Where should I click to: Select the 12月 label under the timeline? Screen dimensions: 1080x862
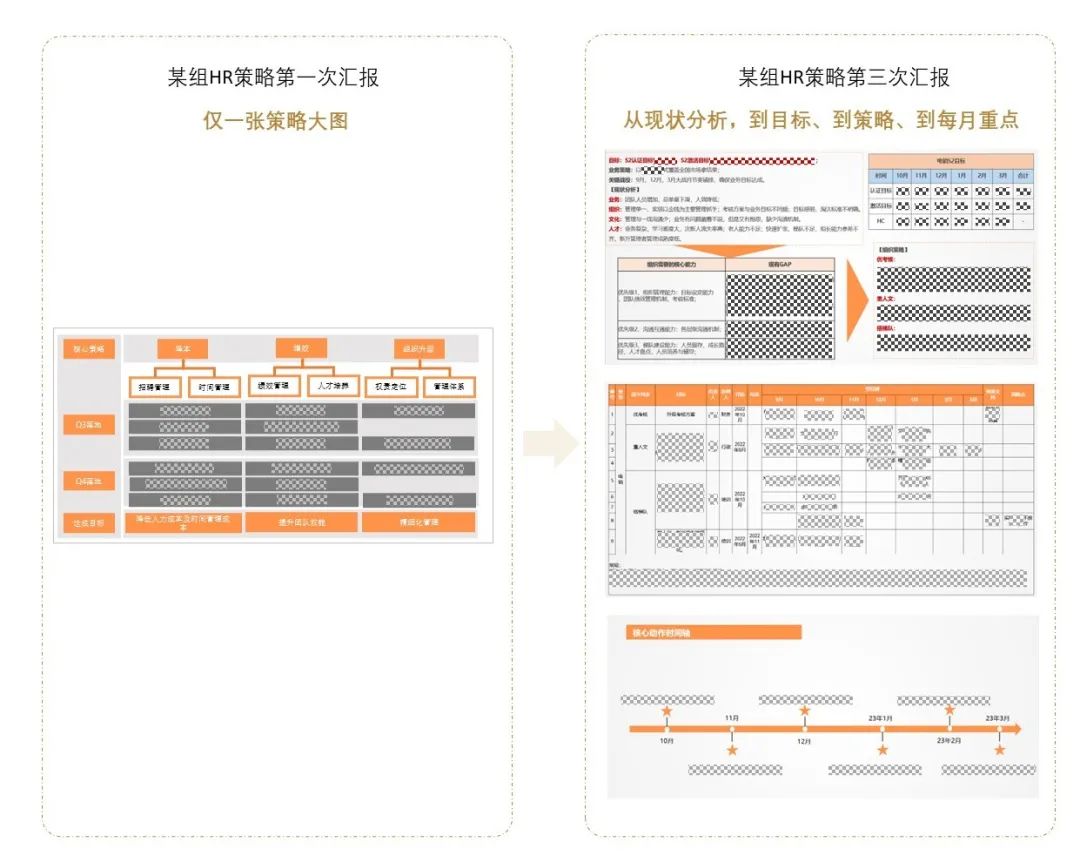[804, 741]
